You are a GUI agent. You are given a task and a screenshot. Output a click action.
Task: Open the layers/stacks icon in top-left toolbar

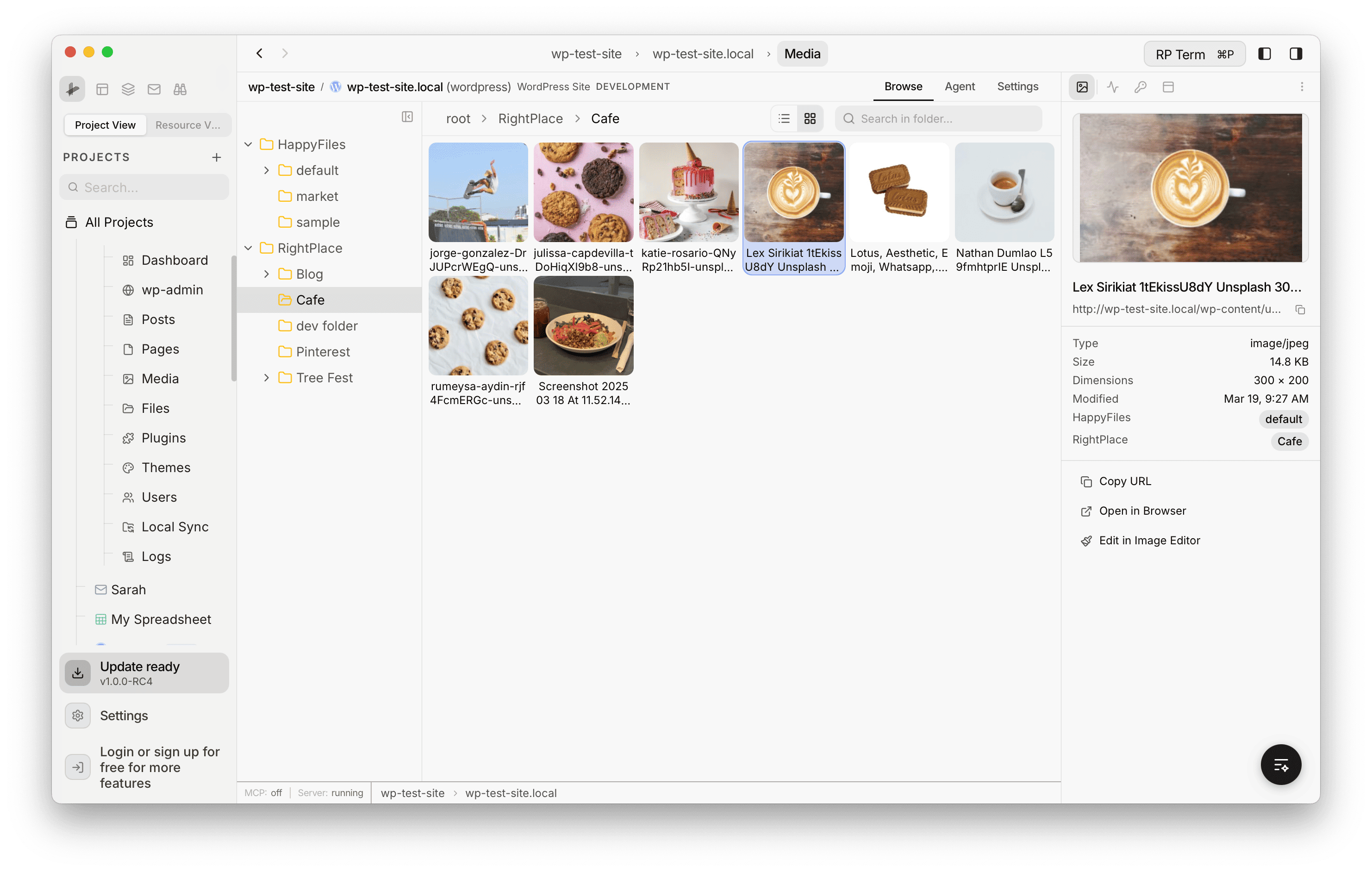tap(128, 89)
